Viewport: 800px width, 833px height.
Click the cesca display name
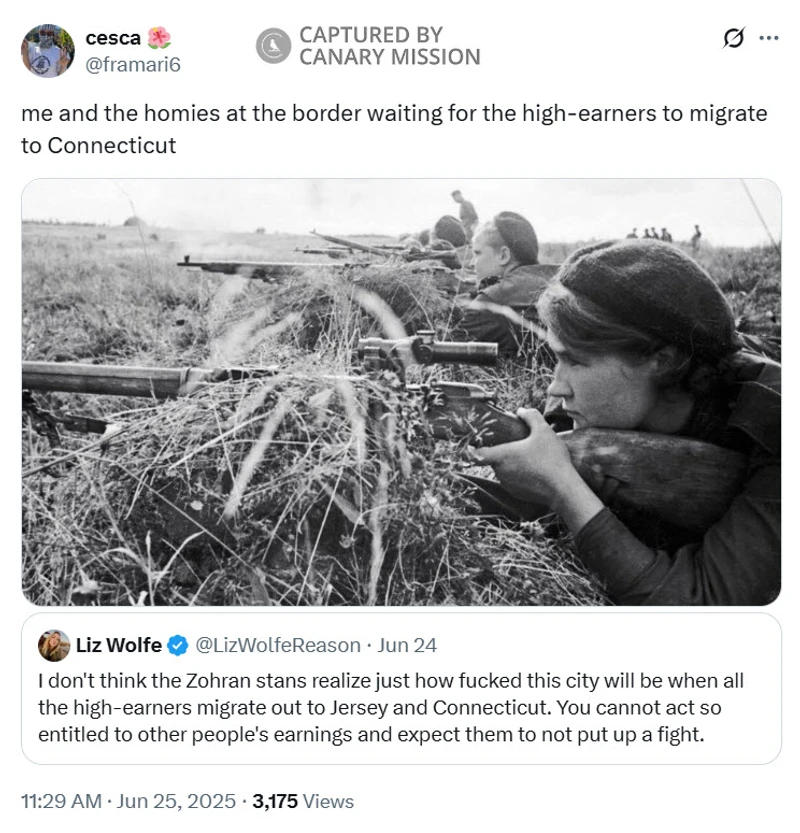pos(112,38)
